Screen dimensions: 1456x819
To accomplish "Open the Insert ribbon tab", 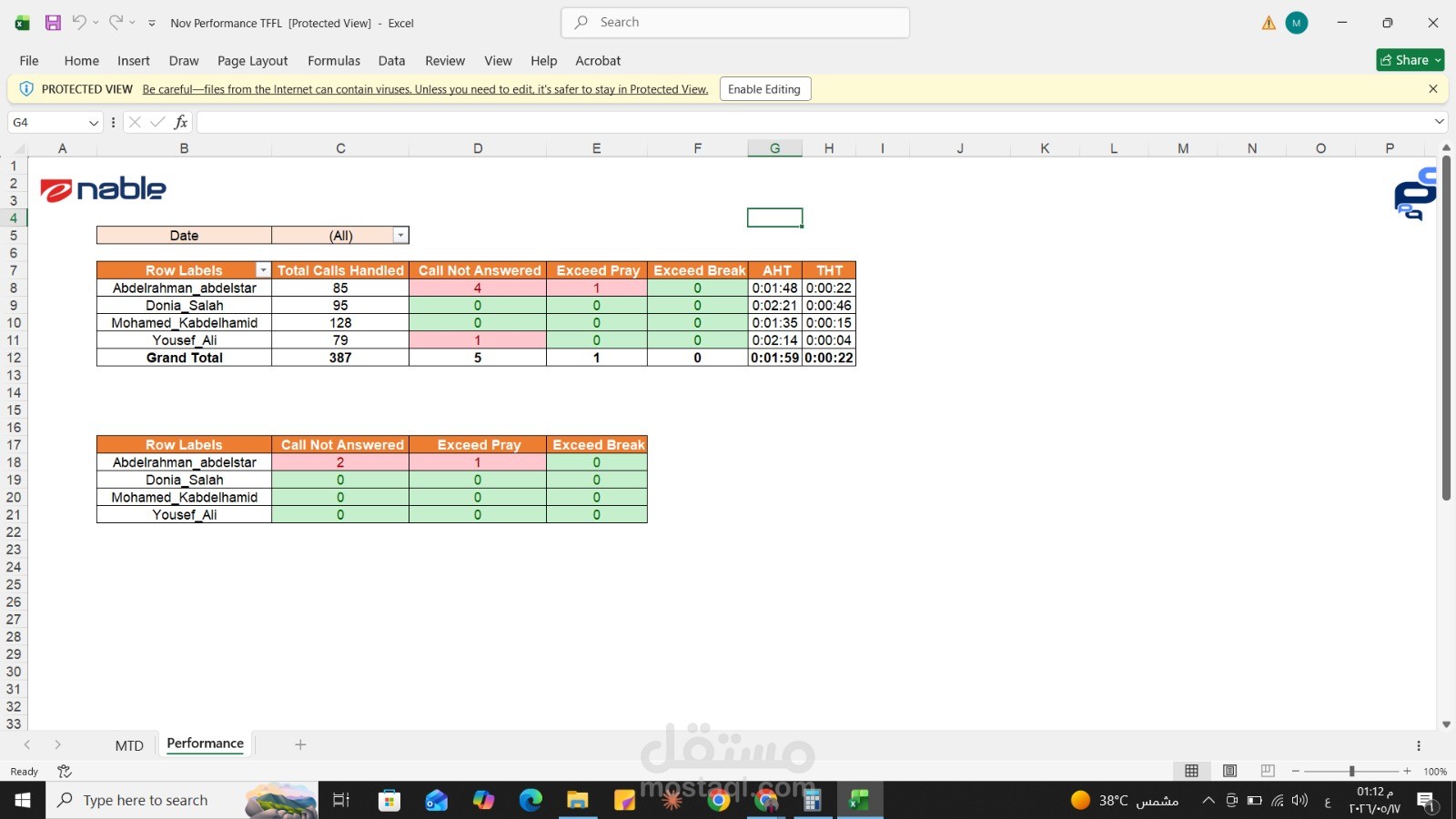I will [x=134, y=61].
